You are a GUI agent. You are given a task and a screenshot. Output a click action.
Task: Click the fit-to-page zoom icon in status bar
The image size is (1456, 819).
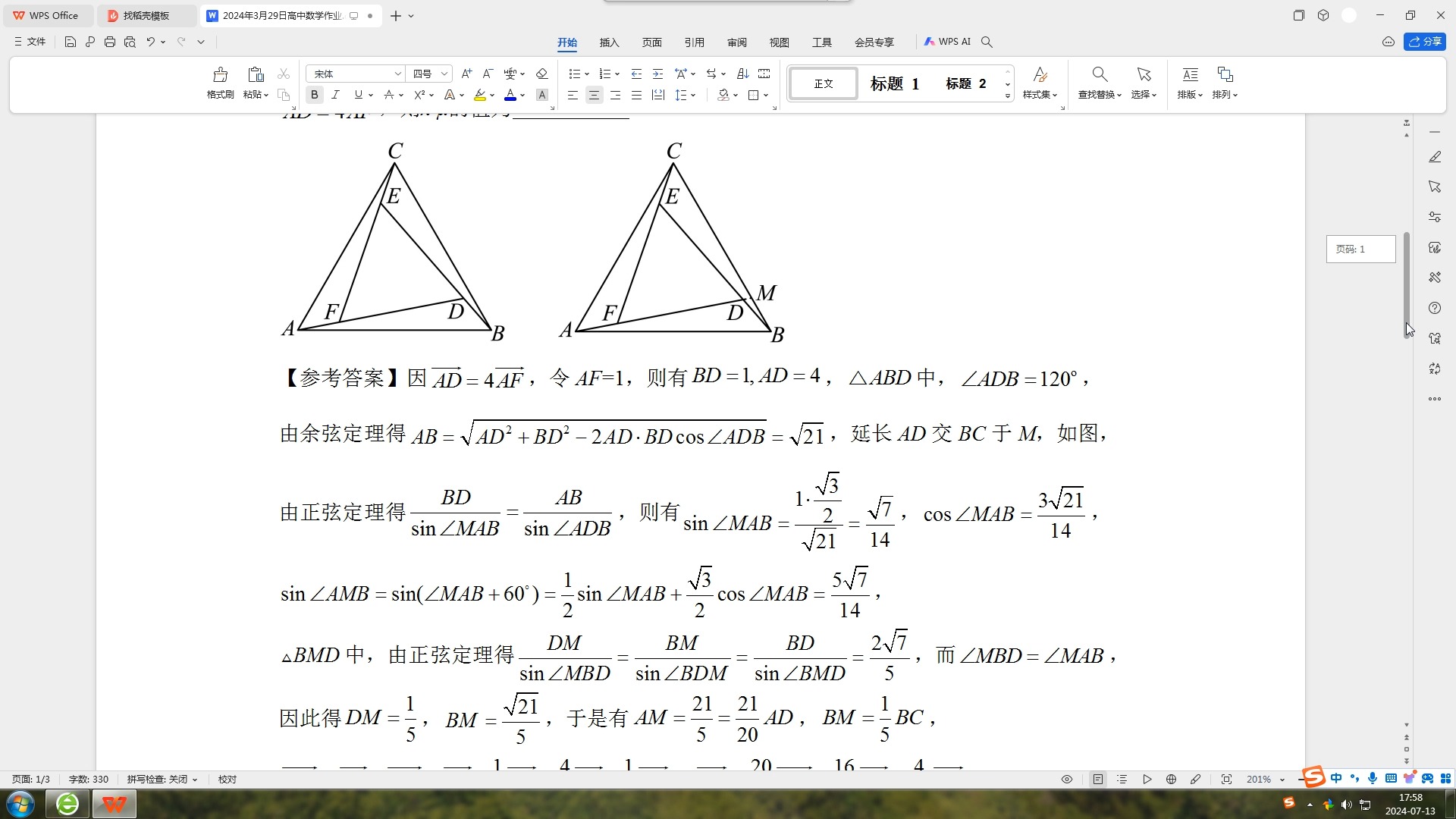click(x=1226, y=780)
